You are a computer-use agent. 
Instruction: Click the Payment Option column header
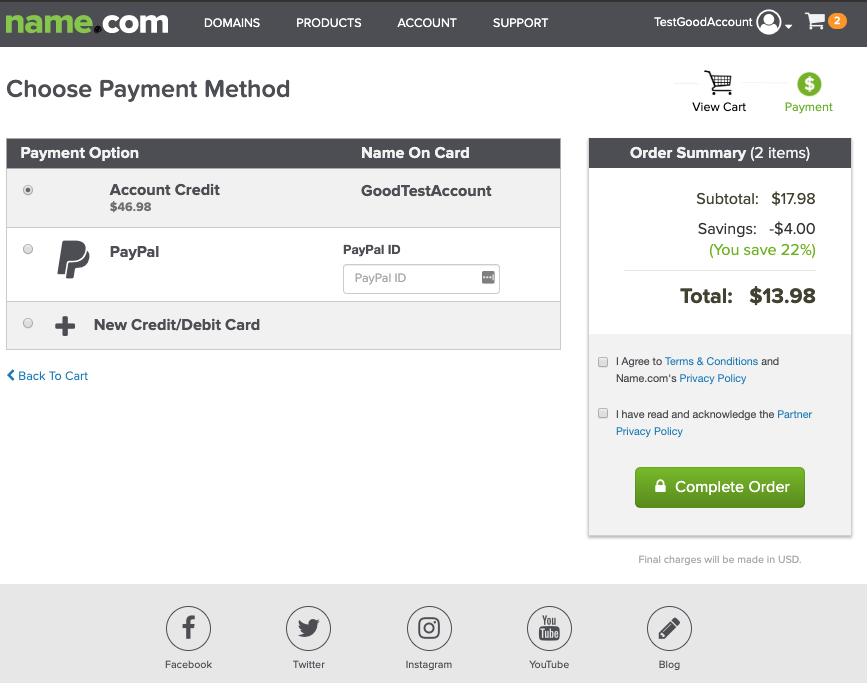pos(80,153)
